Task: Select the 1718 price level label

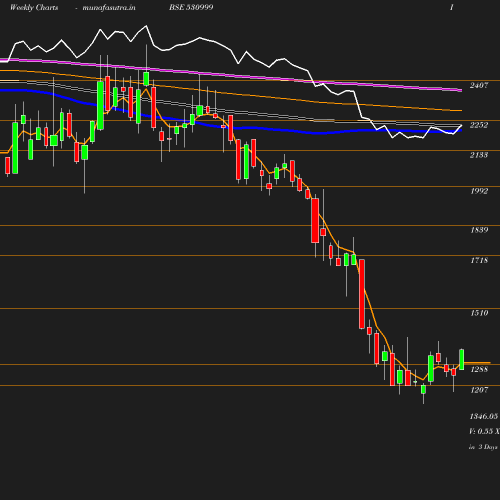Action: pyautogui.click(x=479, y=260)
